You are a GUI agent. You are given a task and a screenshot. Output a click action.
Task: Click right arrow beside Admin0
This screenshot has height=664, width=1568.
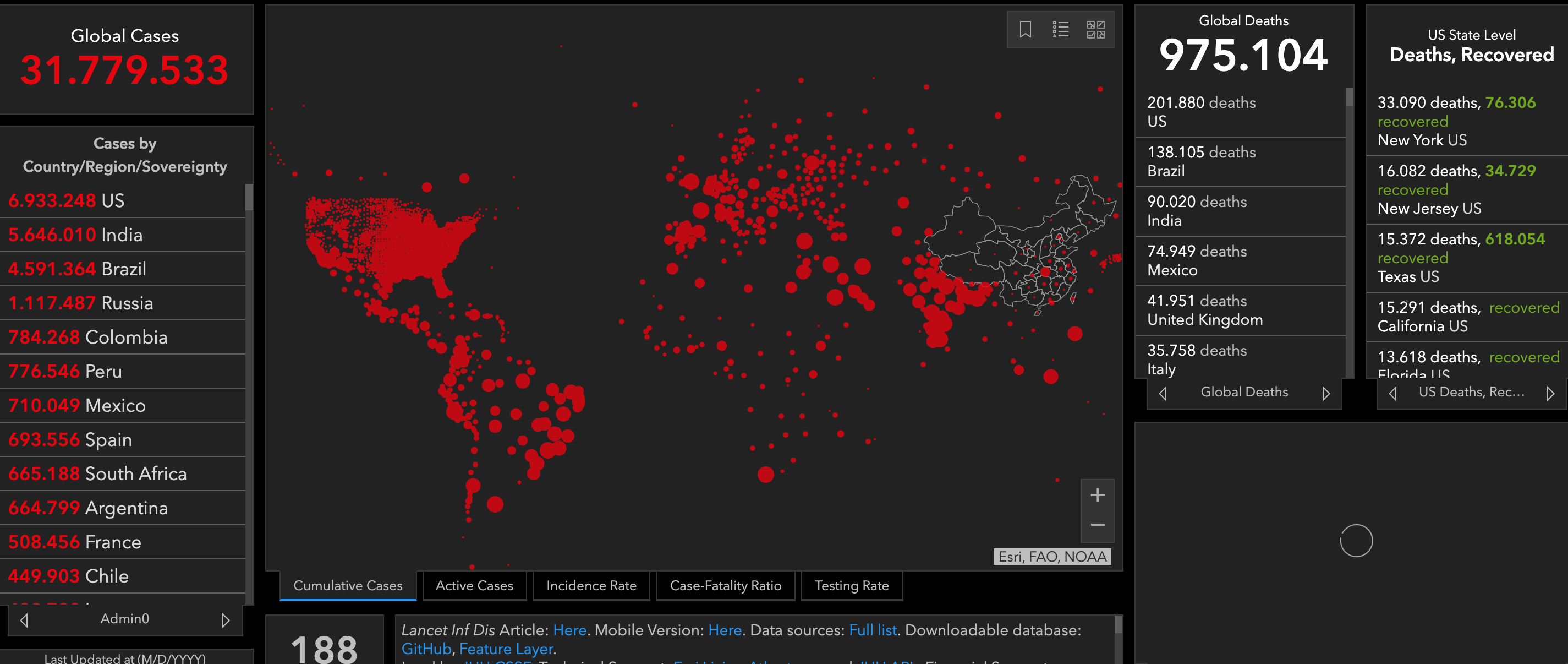click(225, 619)
